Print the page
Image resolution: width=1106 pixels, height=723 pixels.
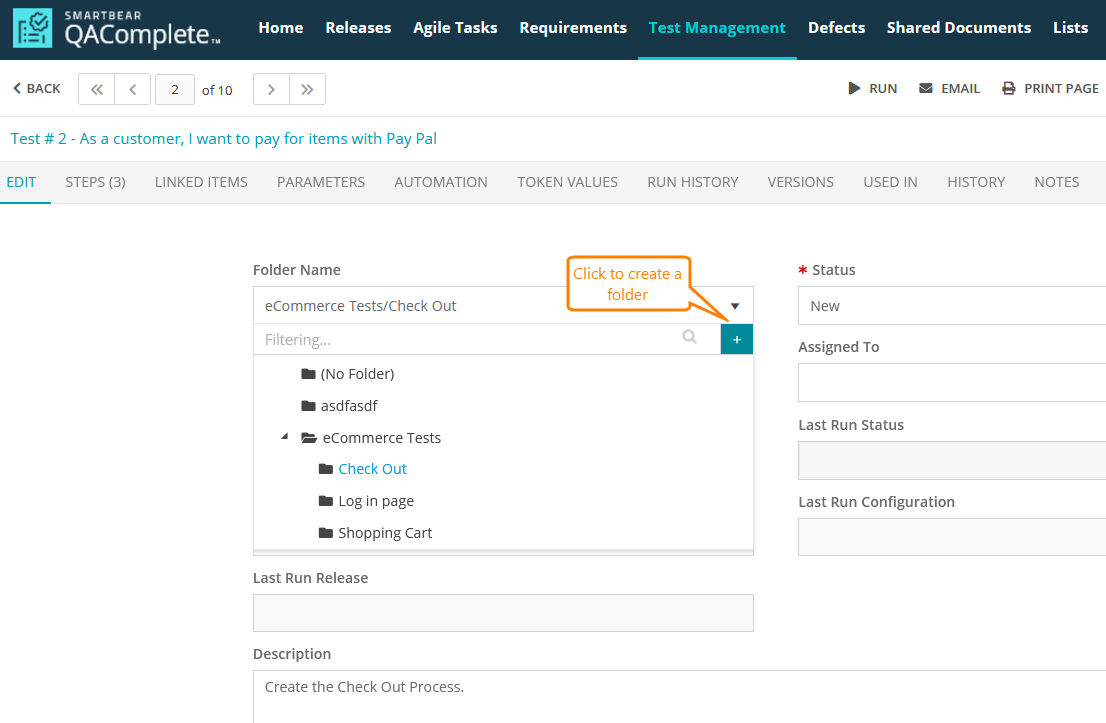pos(1050,89)
